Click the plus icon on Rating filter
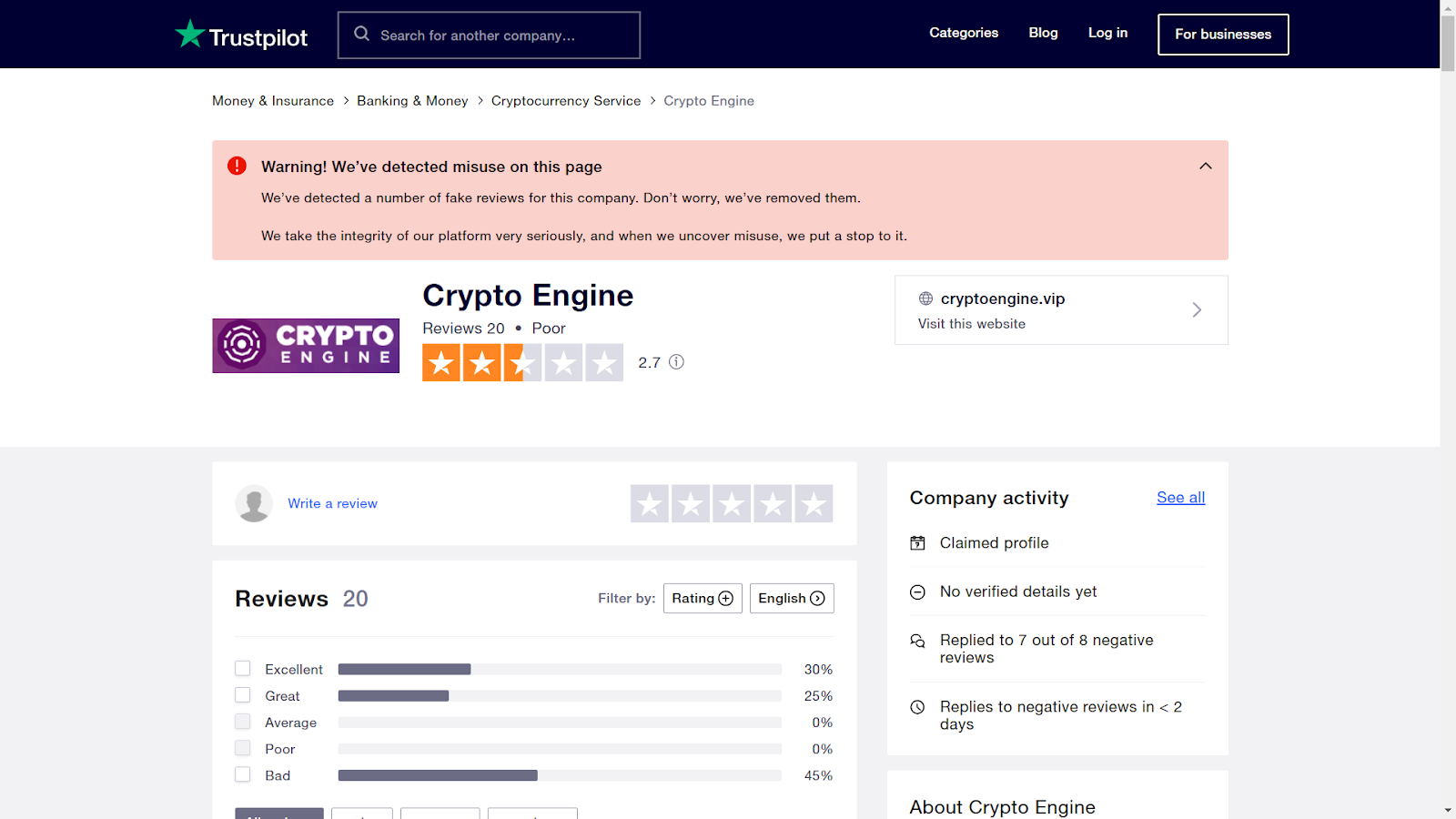The image size is (1456, 819). (x=725, y=598)
